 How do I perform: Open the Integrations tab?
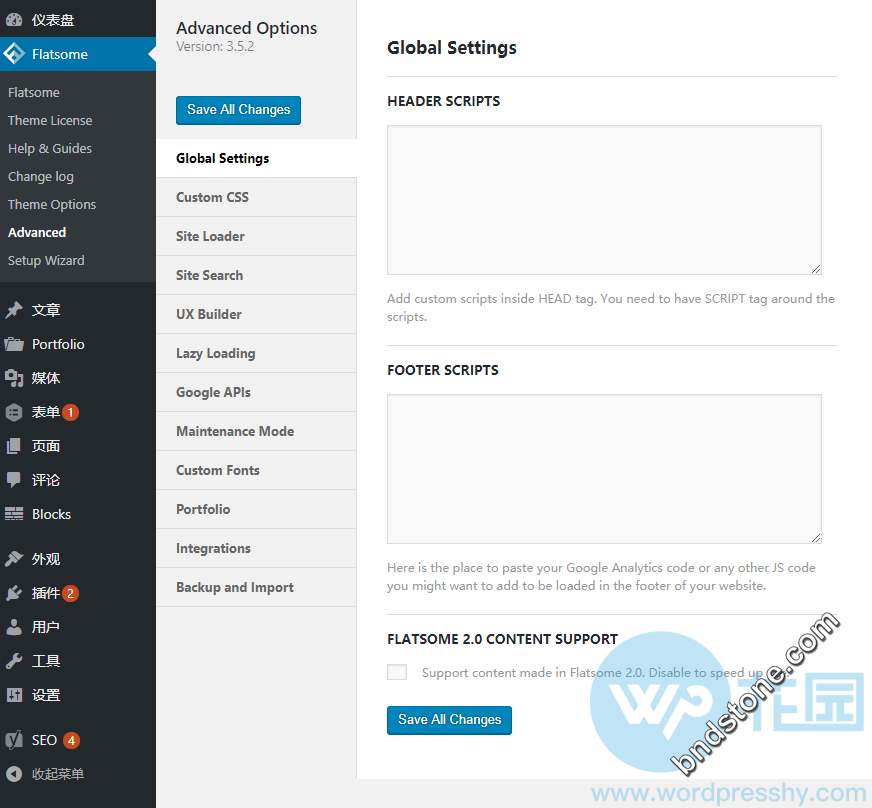click(x=256, y=548)
